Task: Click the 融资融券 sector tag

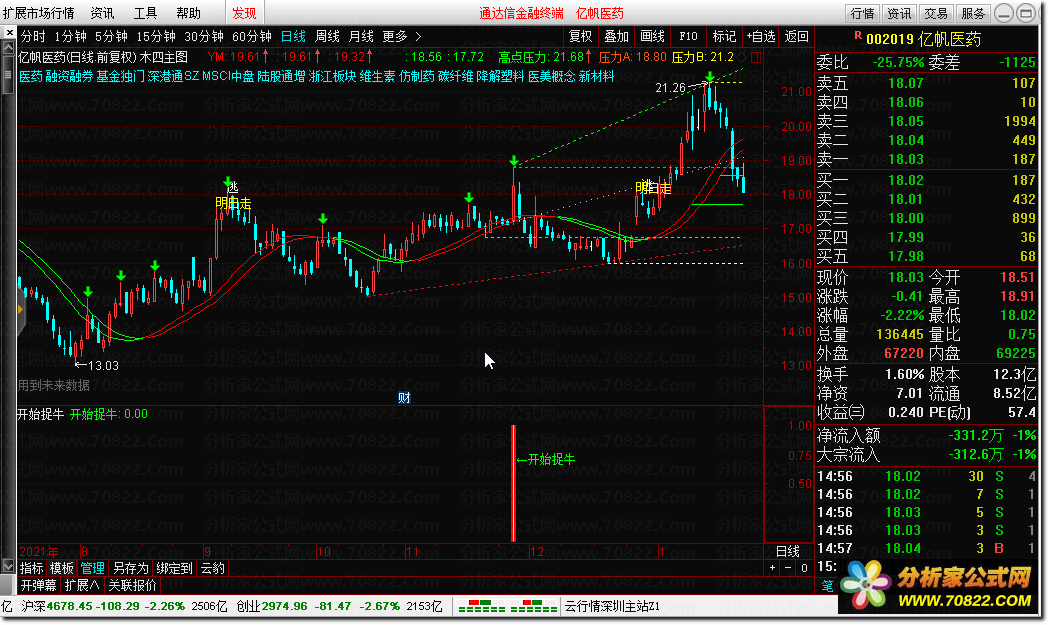Action: pos(70,76)
